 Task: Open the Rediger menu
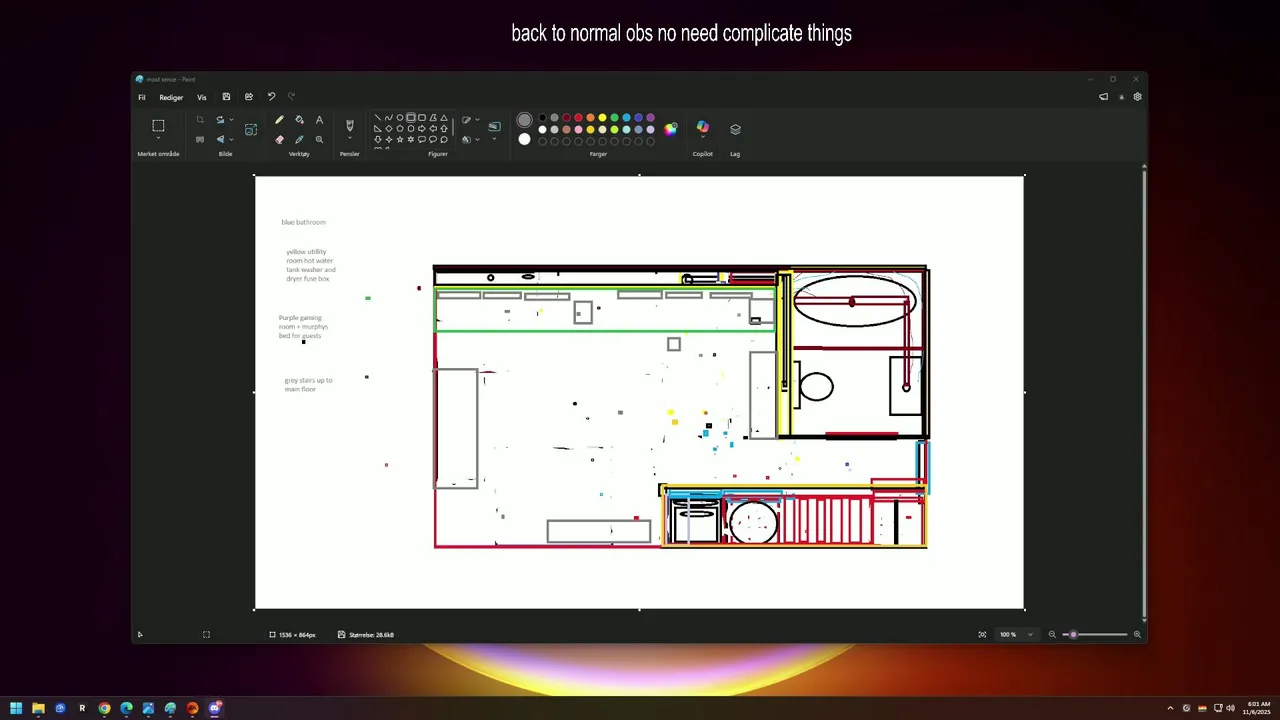coord(171,97)
